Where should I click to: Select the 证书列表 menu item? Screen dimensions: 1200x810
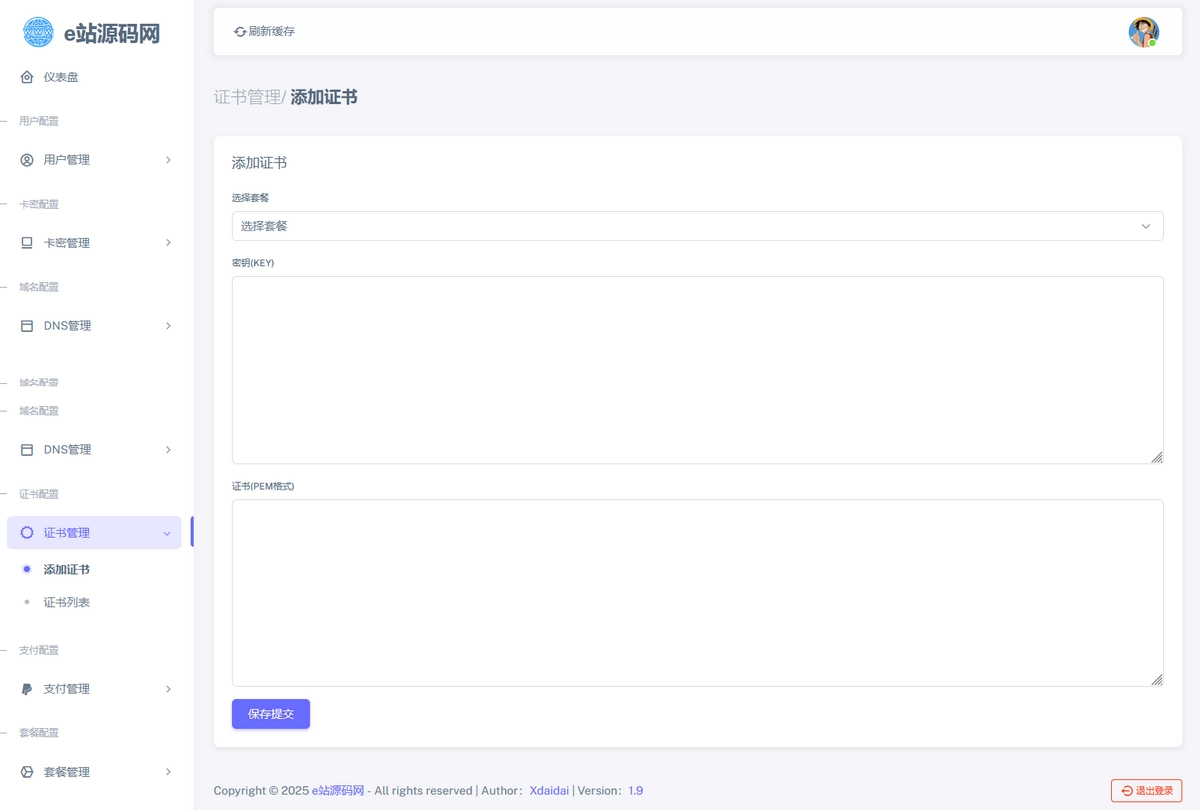pos(67,602)
